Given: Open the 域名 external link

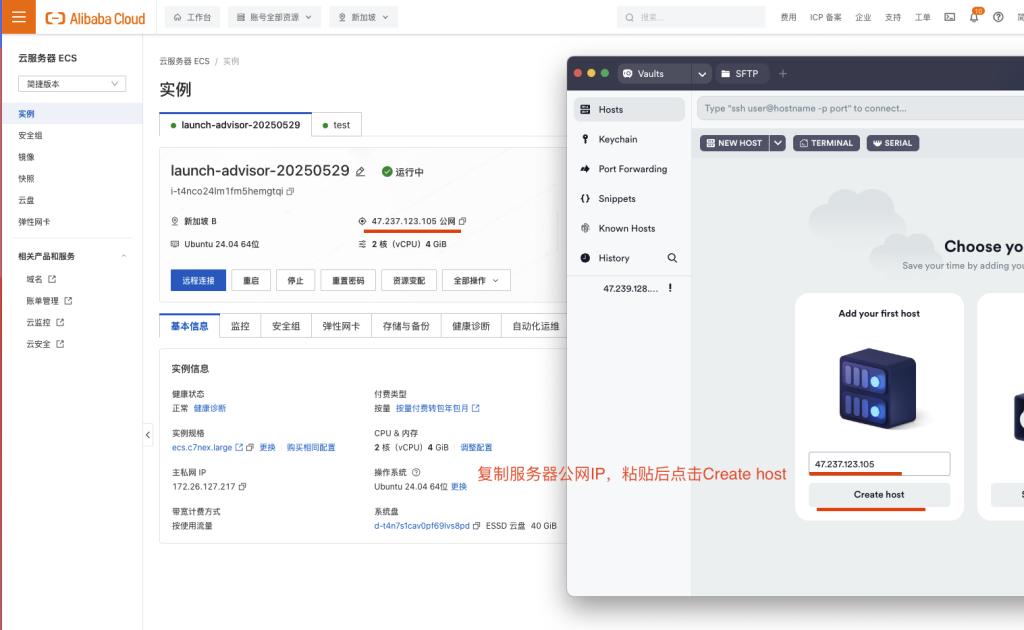Looking at the screenshot, I should click(x=41, y=279).
